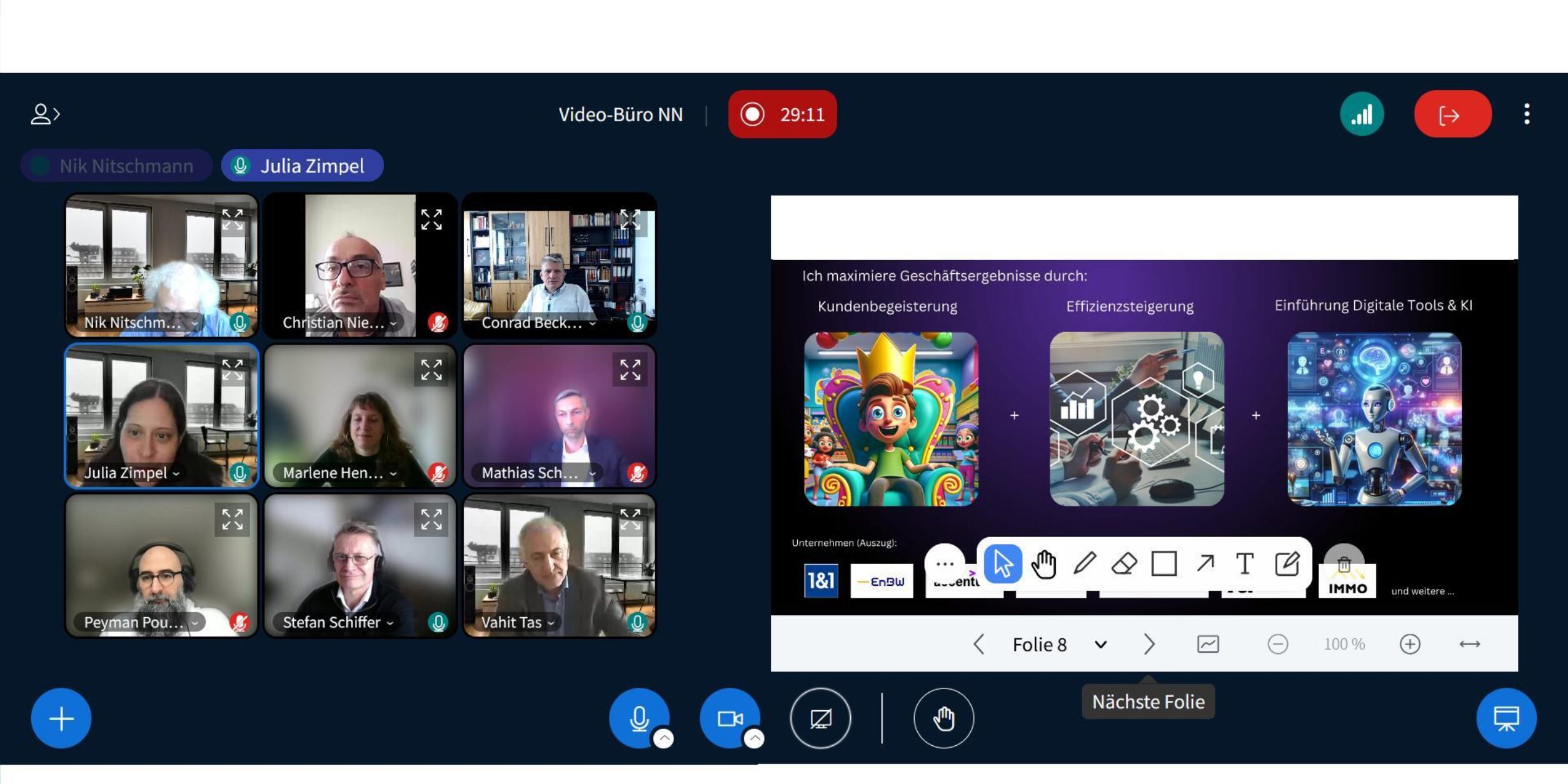Image resolution: width=1568 pixels, height=784 pixels.
Task: Expand Vahit Tas video to fullscreen
Action: [x=630, y=520]
